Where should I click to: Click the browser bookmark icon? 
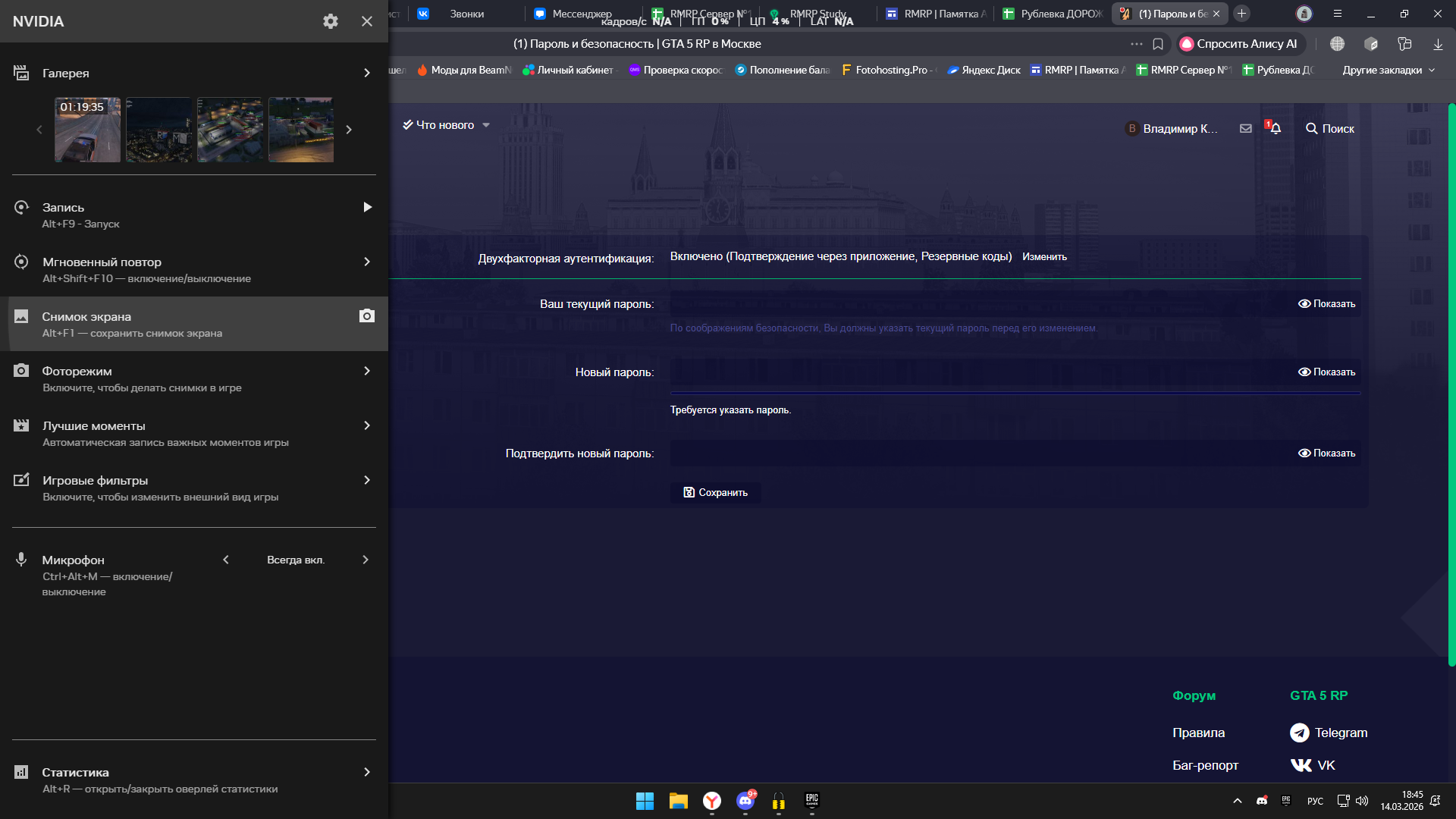click(x=1158, y=44)
